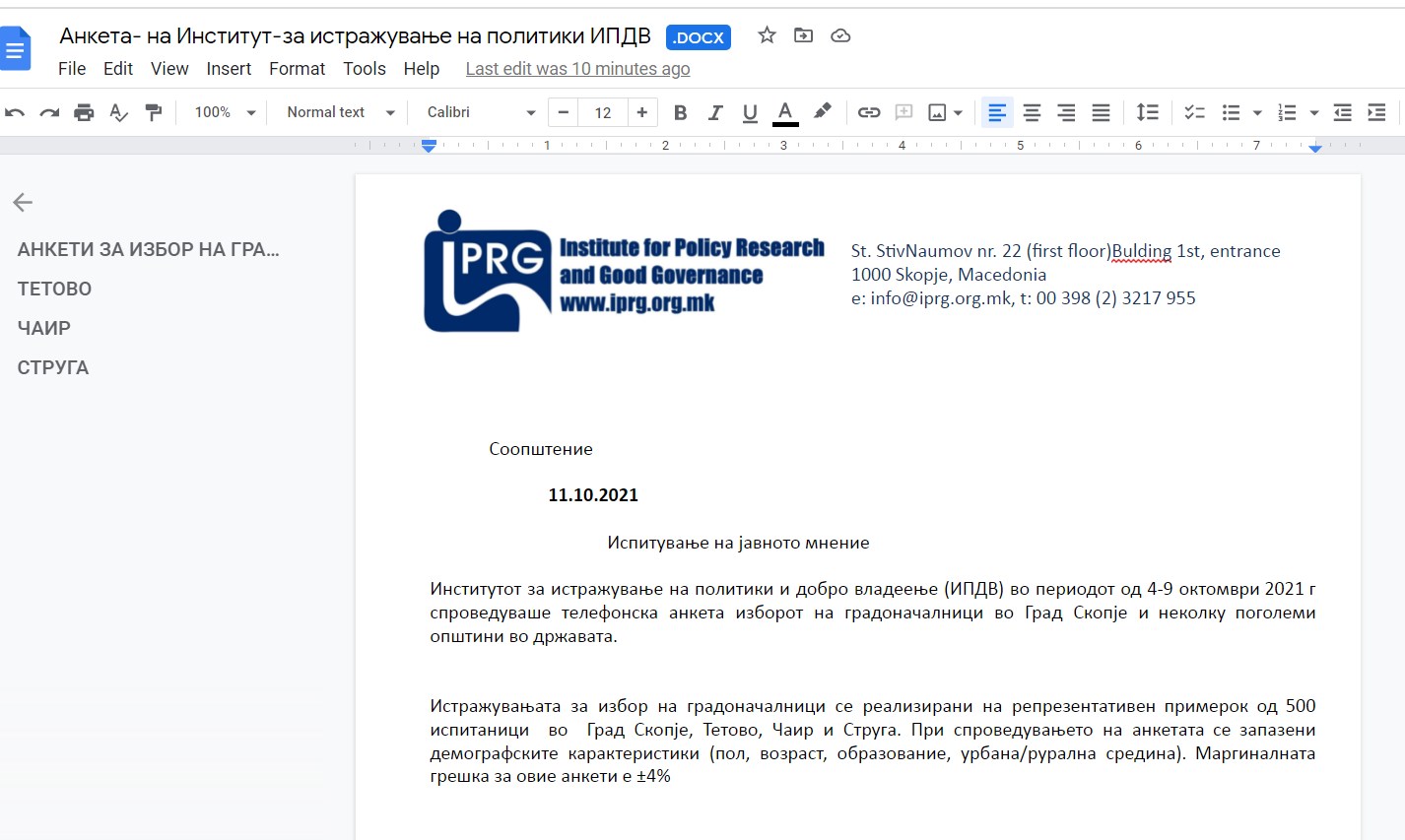
Task: Select the Paint format roller tool
Action: (153, 112)
